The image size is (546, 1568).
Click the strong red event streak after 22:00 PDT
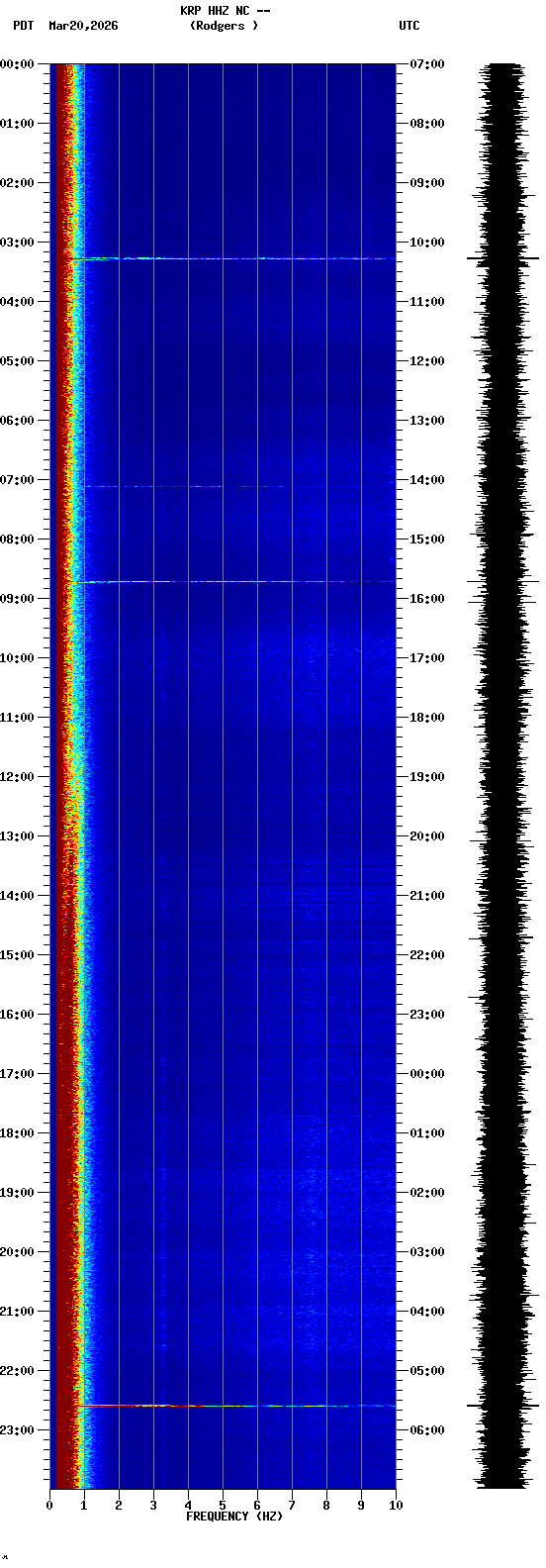pyautogui.click(x=235, y=1406)
